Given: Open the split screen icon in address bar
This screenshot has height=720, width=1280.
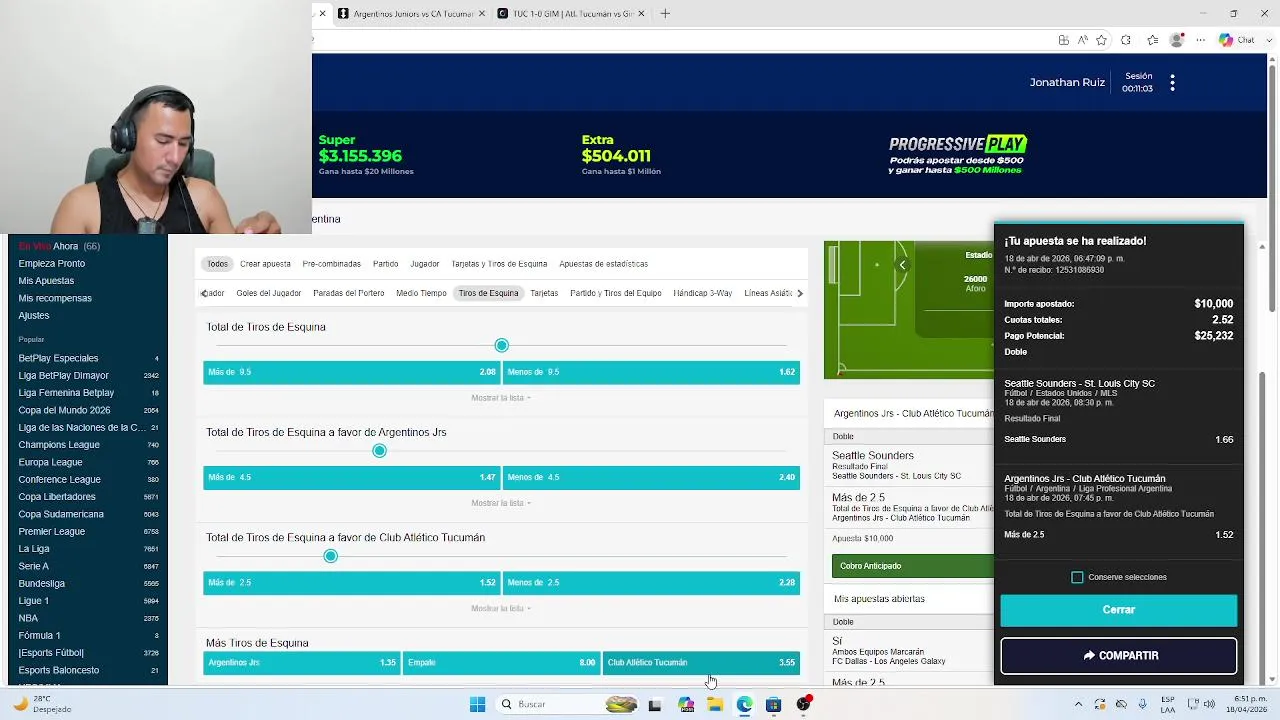Looking at the screenshot, I should 1064,40.
